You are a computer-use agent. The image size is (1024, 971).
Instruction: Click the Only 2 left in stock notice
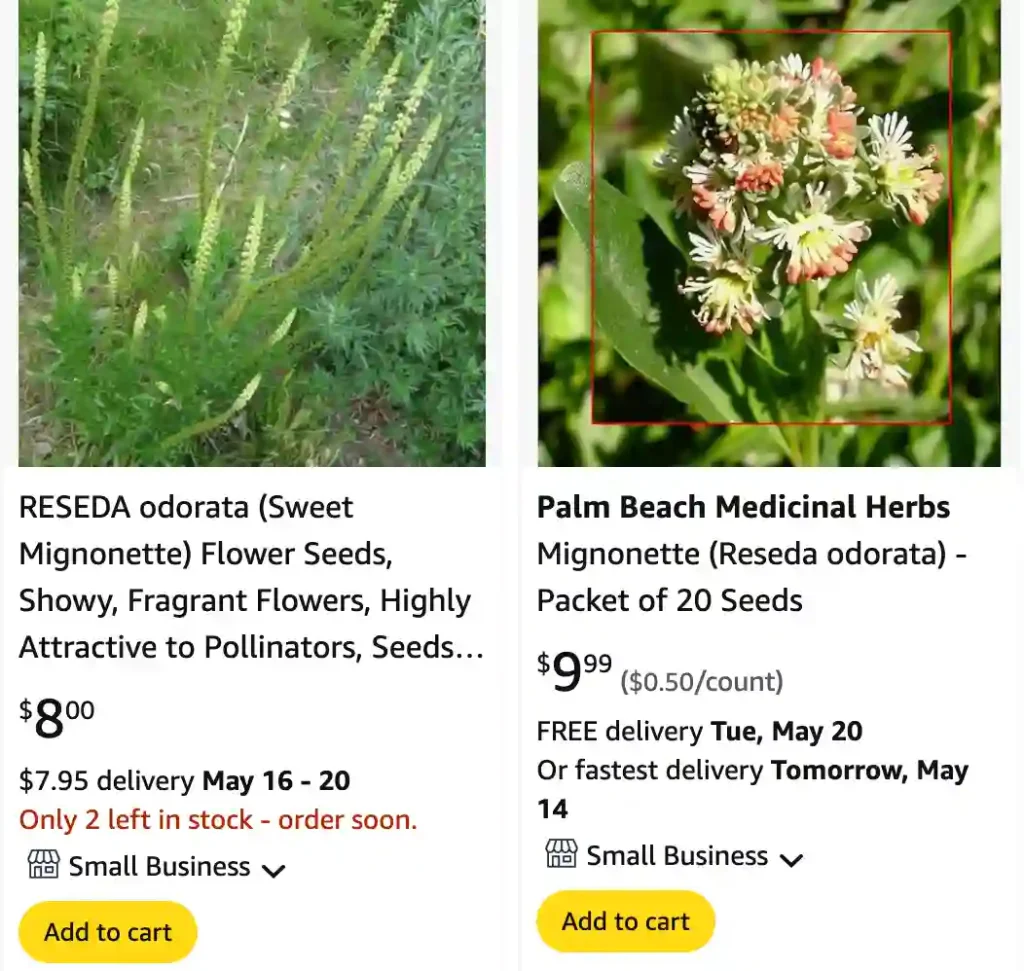pos(216,819)
